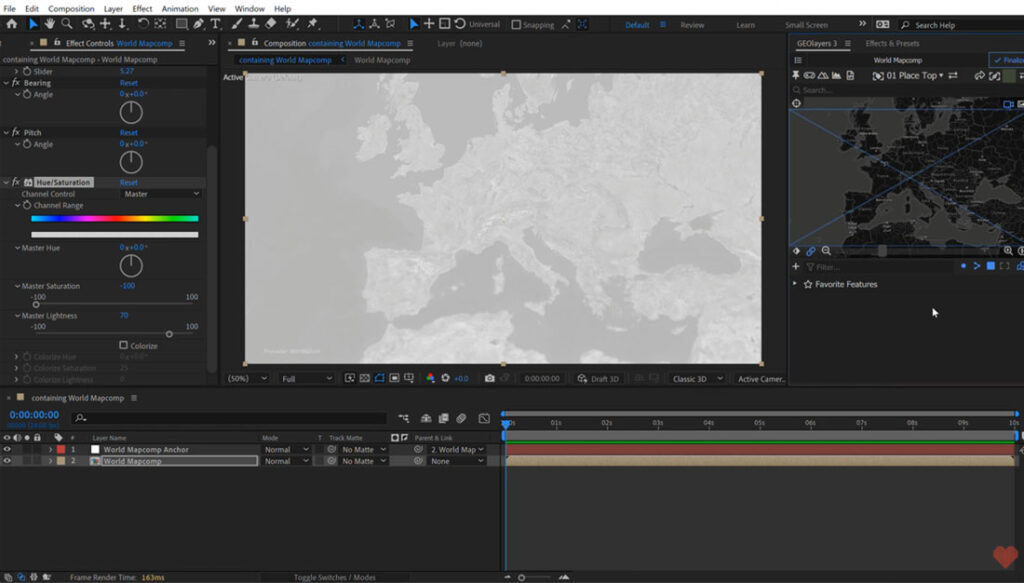Click the GEOlayers share arrow icon
Image resolution: width=1024 pixels, height=583 pixels.
pos(980,76)
